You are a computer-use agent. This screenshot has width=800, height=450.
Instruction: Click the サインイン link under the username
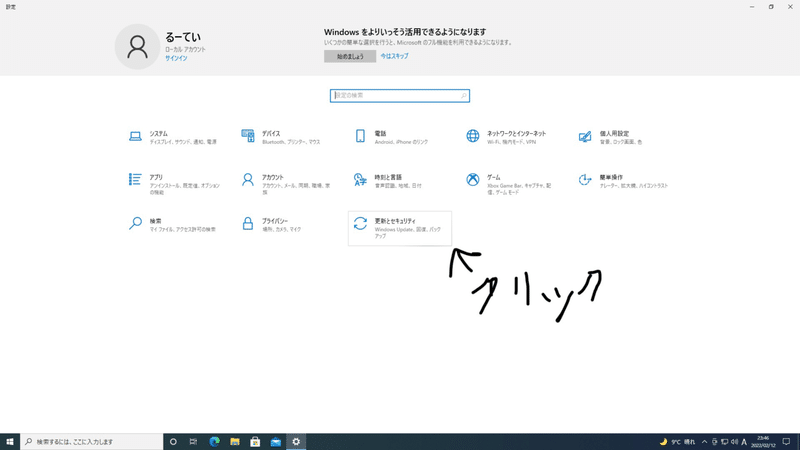pos(176,58)
